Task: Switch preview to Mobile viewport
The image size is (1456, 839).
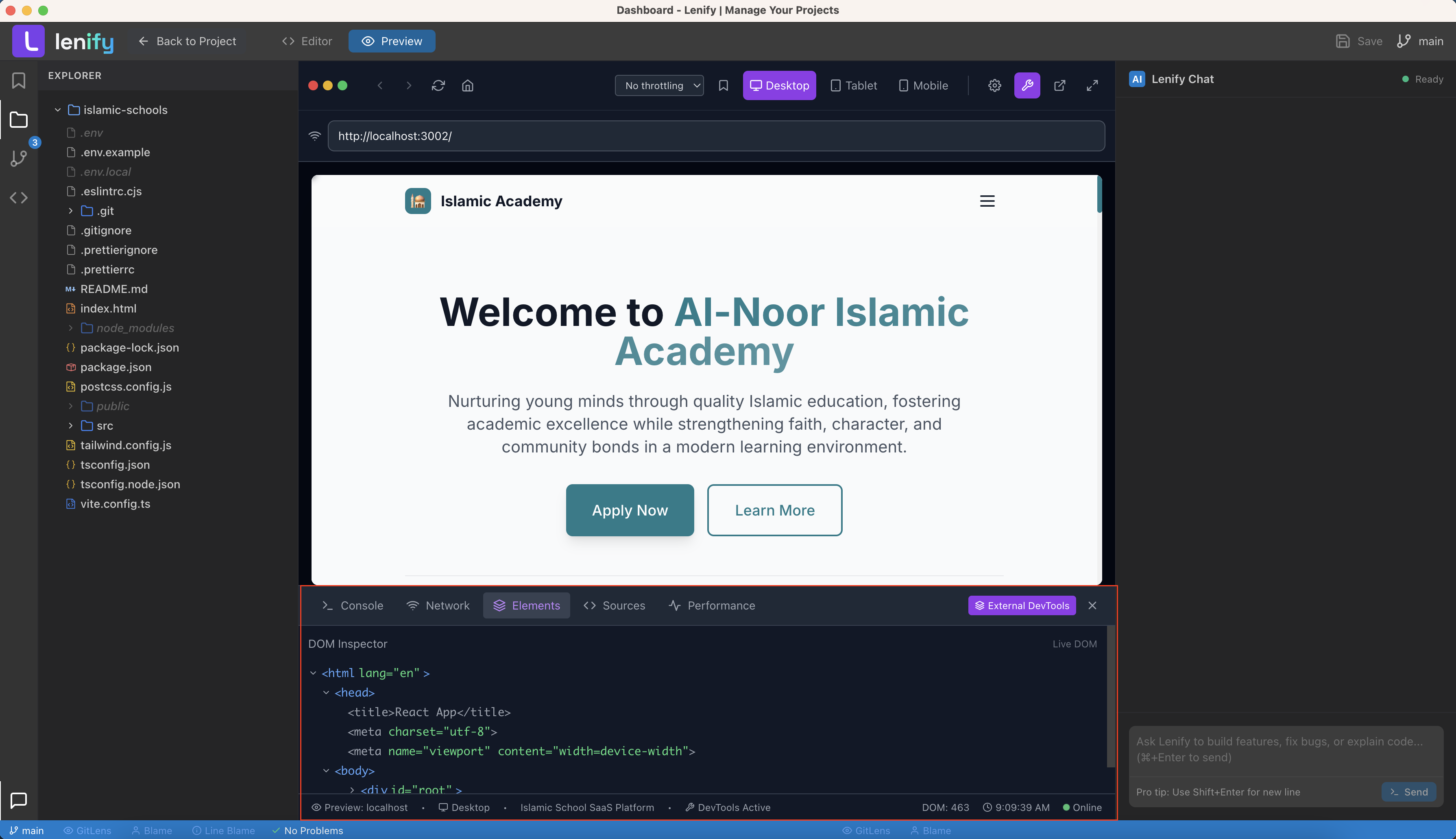Action: (922, 85)
